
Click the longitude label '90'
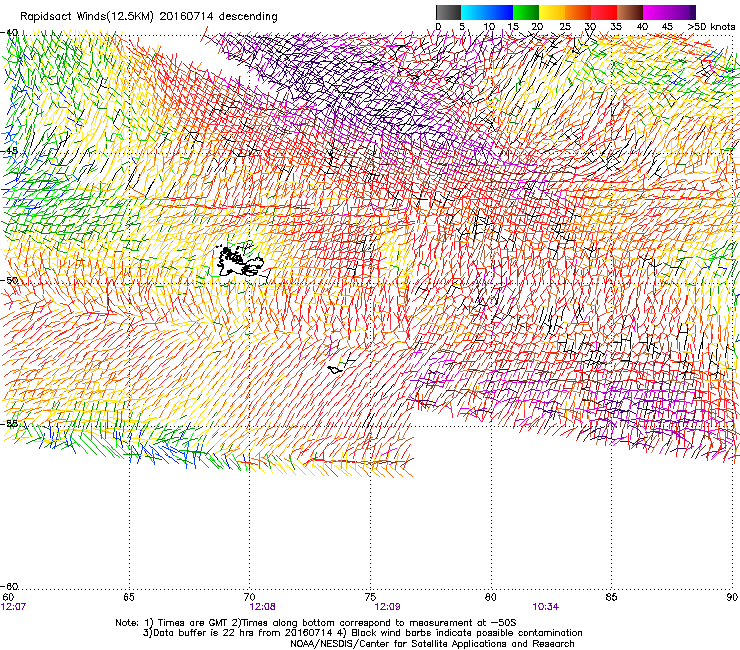732,597
